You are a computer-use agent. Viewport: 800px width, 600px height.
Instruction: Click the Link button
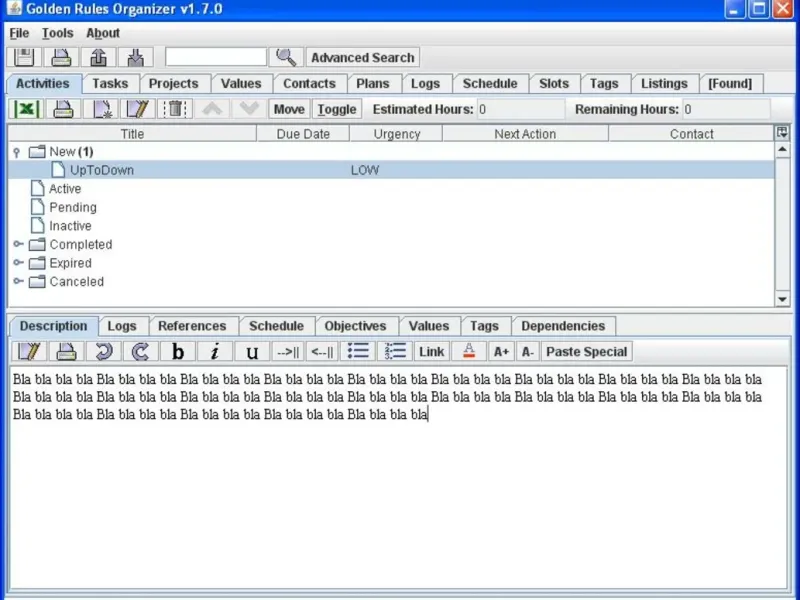click(432, 352)
